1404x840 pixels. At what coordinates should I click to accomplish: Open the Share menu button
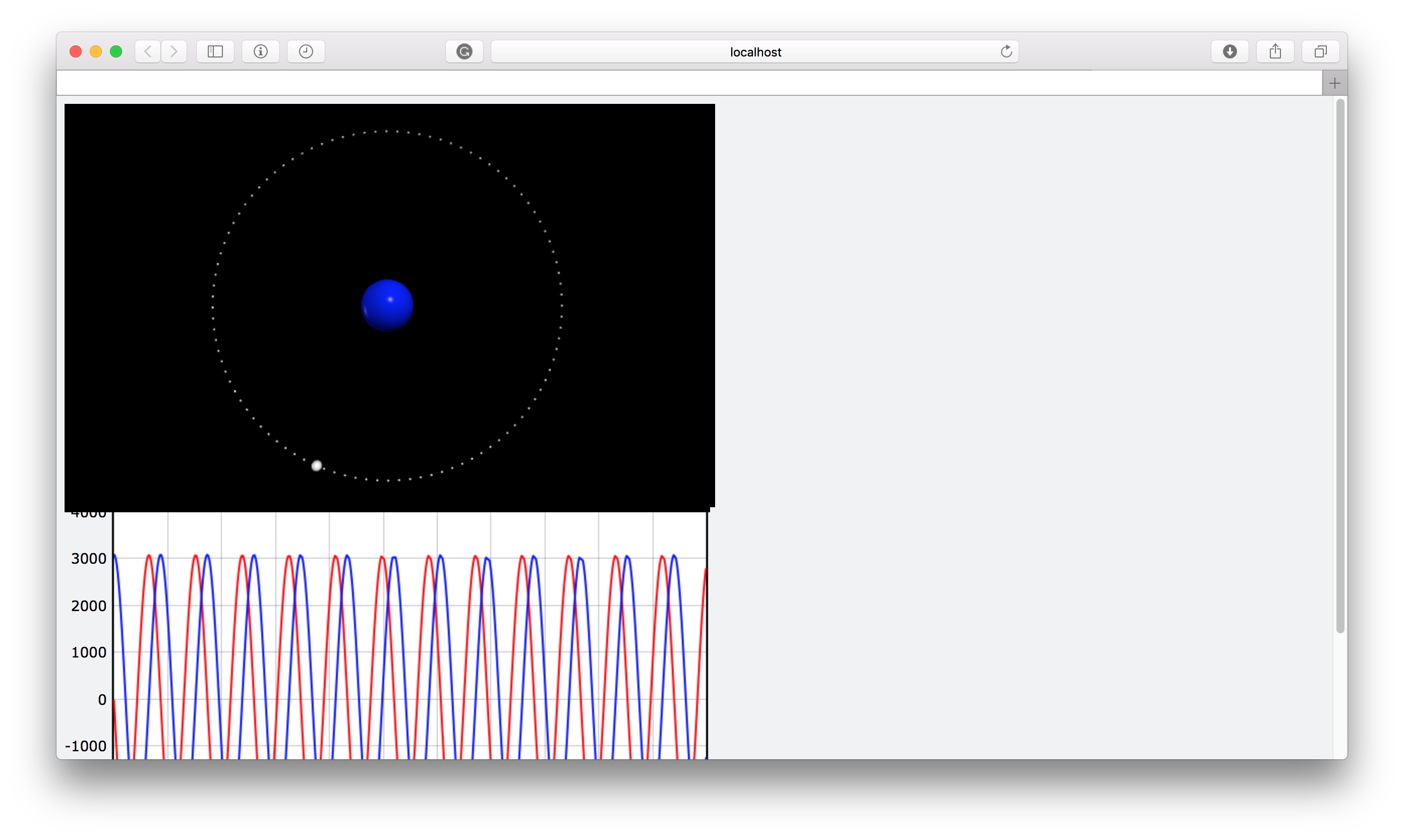[1275, 51]
